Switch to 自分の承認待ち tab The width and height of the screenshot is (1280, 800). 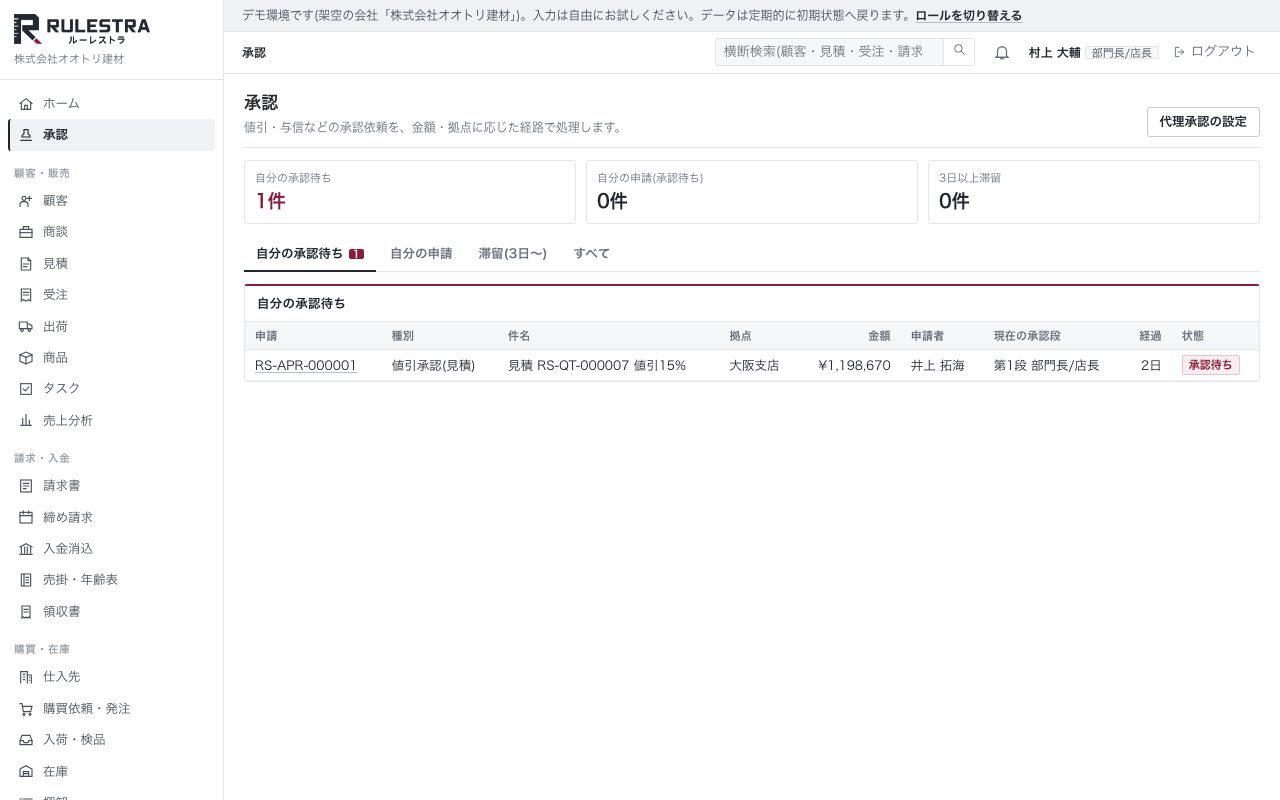coord(310,254)
